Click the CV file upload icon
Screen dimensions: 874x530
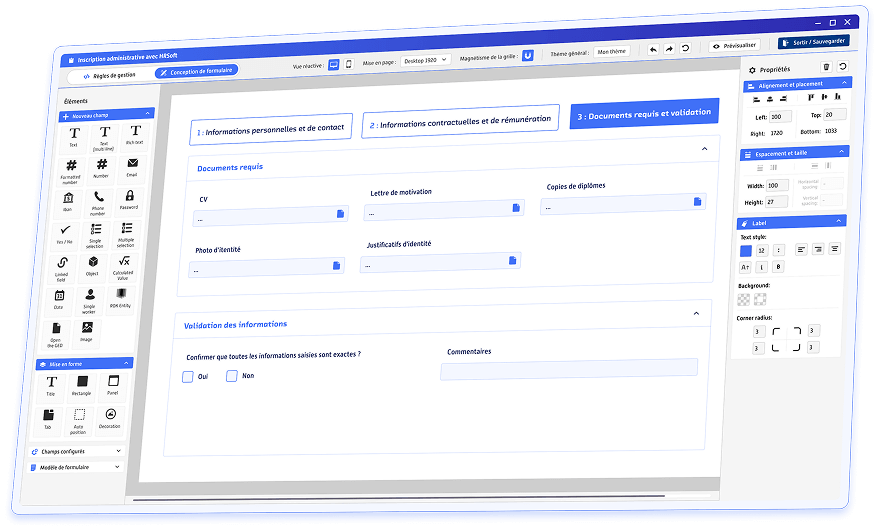pos(341,213)
